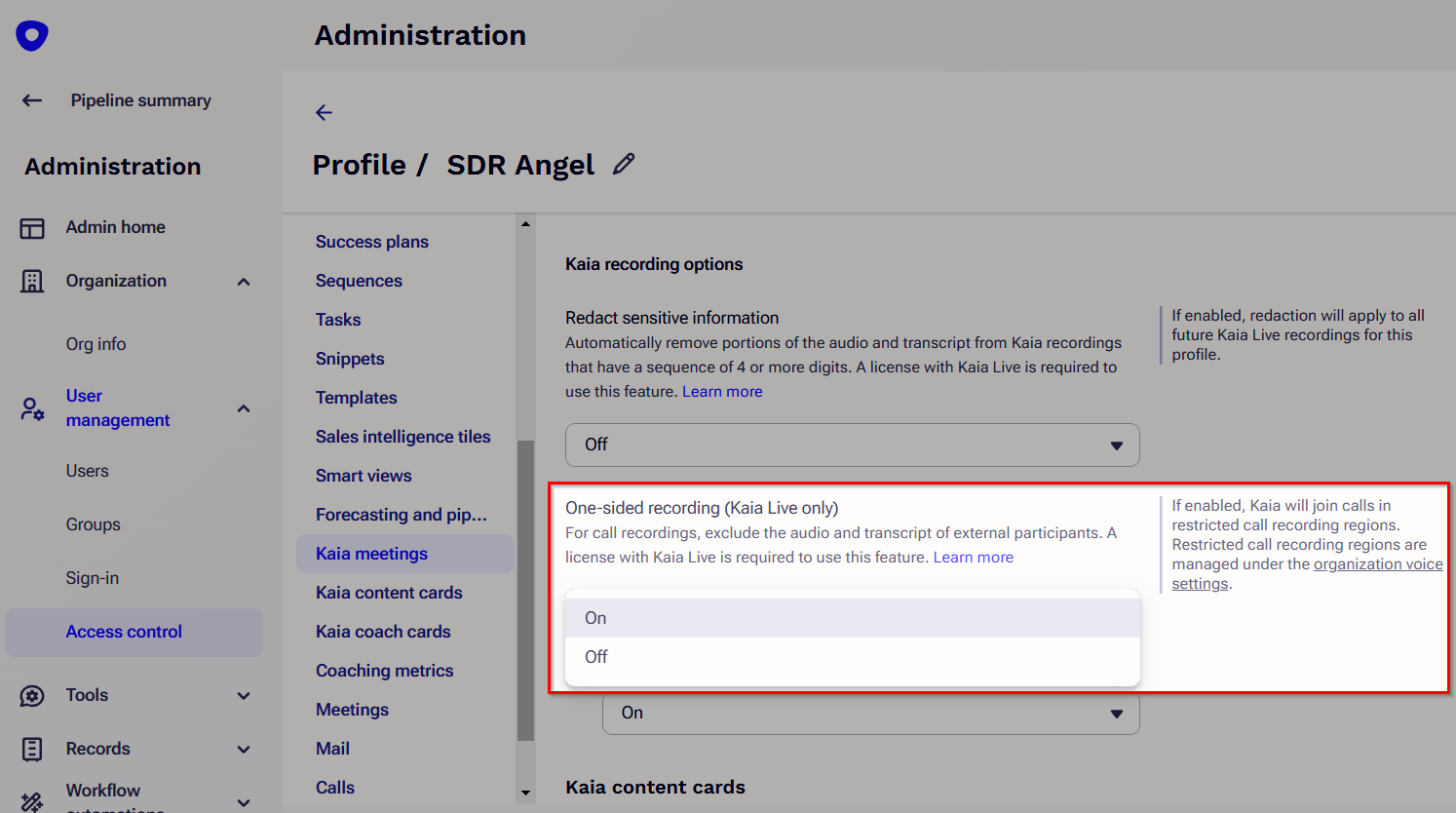Image resolution: width=1456 pixels, height=813 pixels.
Task: Click the back arrow beside Pipeline summary
Action: [32, 100]
